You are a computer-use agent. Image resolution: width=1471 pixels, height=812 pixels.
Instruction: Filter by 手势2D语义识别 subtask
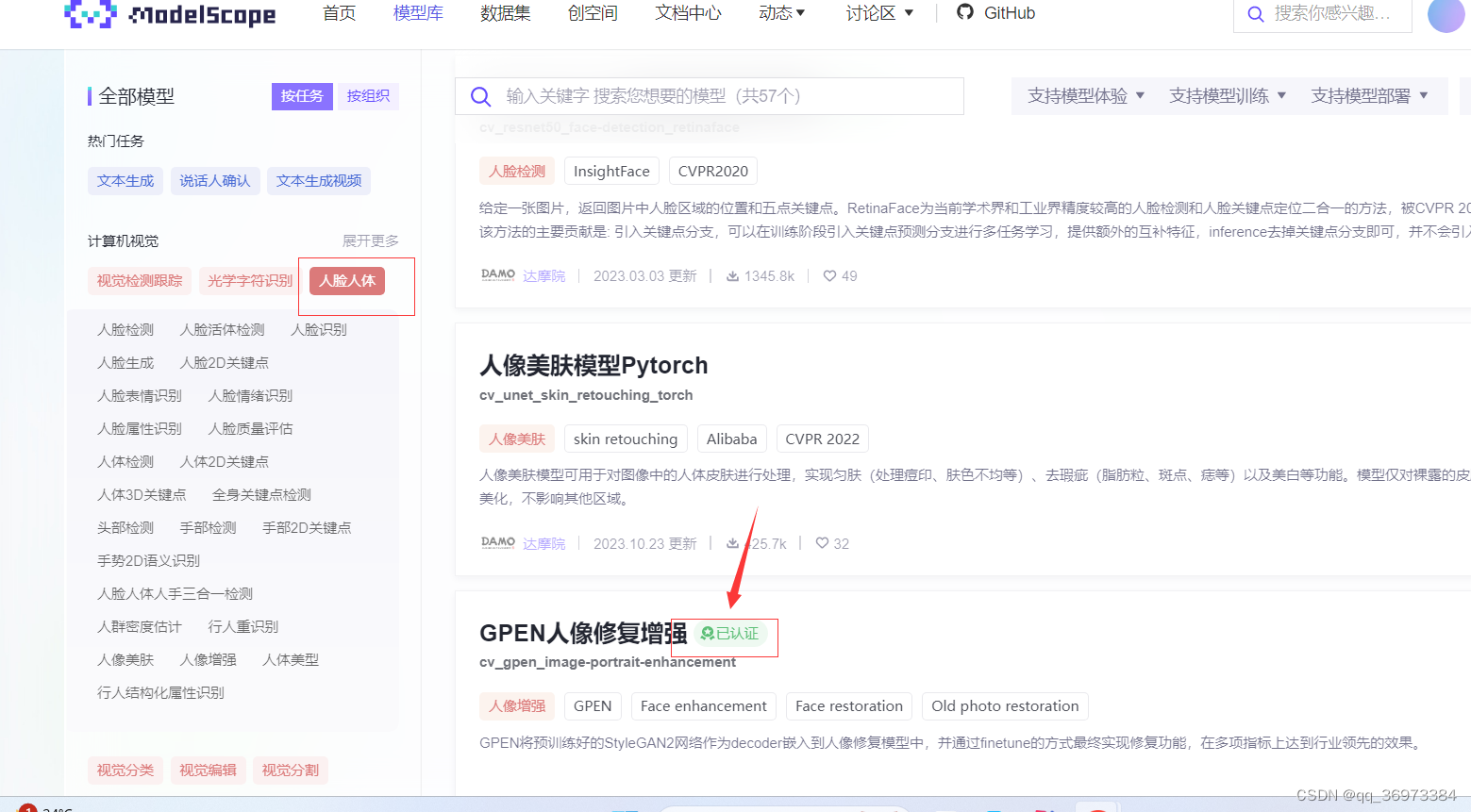[x=148, y=561]
